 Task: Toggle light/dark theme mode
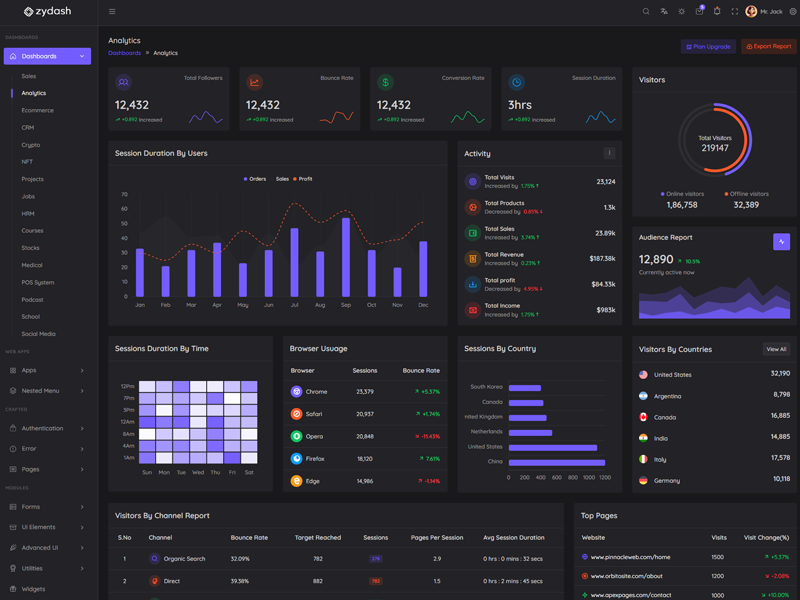pyautogui.click(x=681, y=12)
